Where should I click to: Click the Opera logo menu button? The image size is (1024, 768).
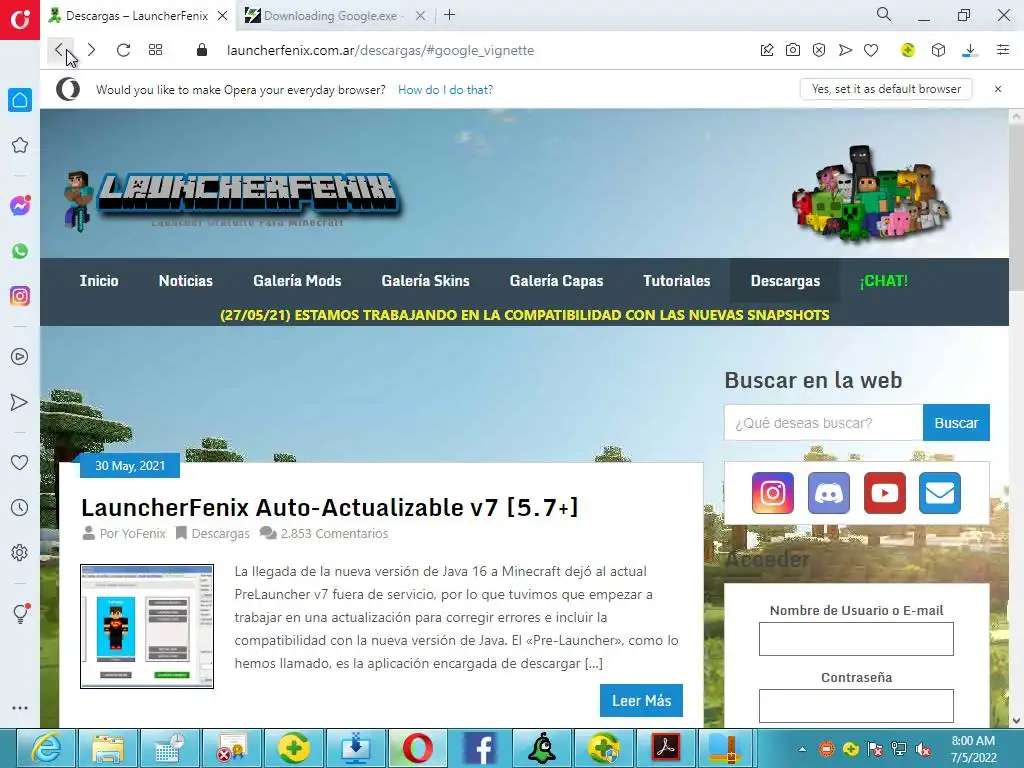[x=20, y=20]
